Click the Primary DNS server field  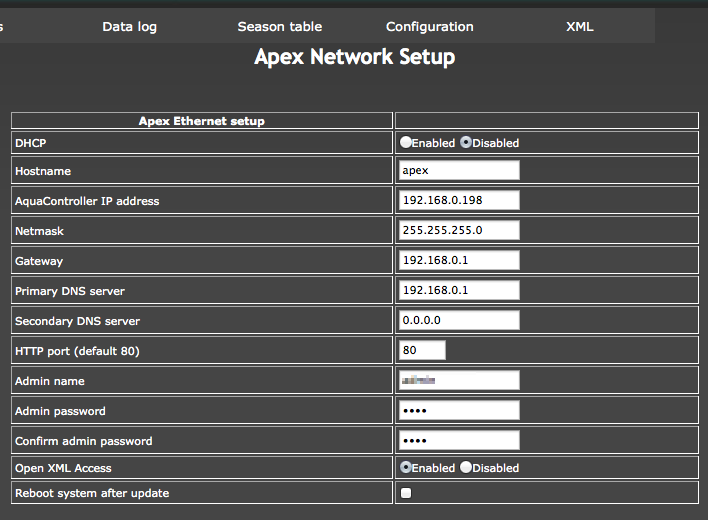click(x=459, y=290)
